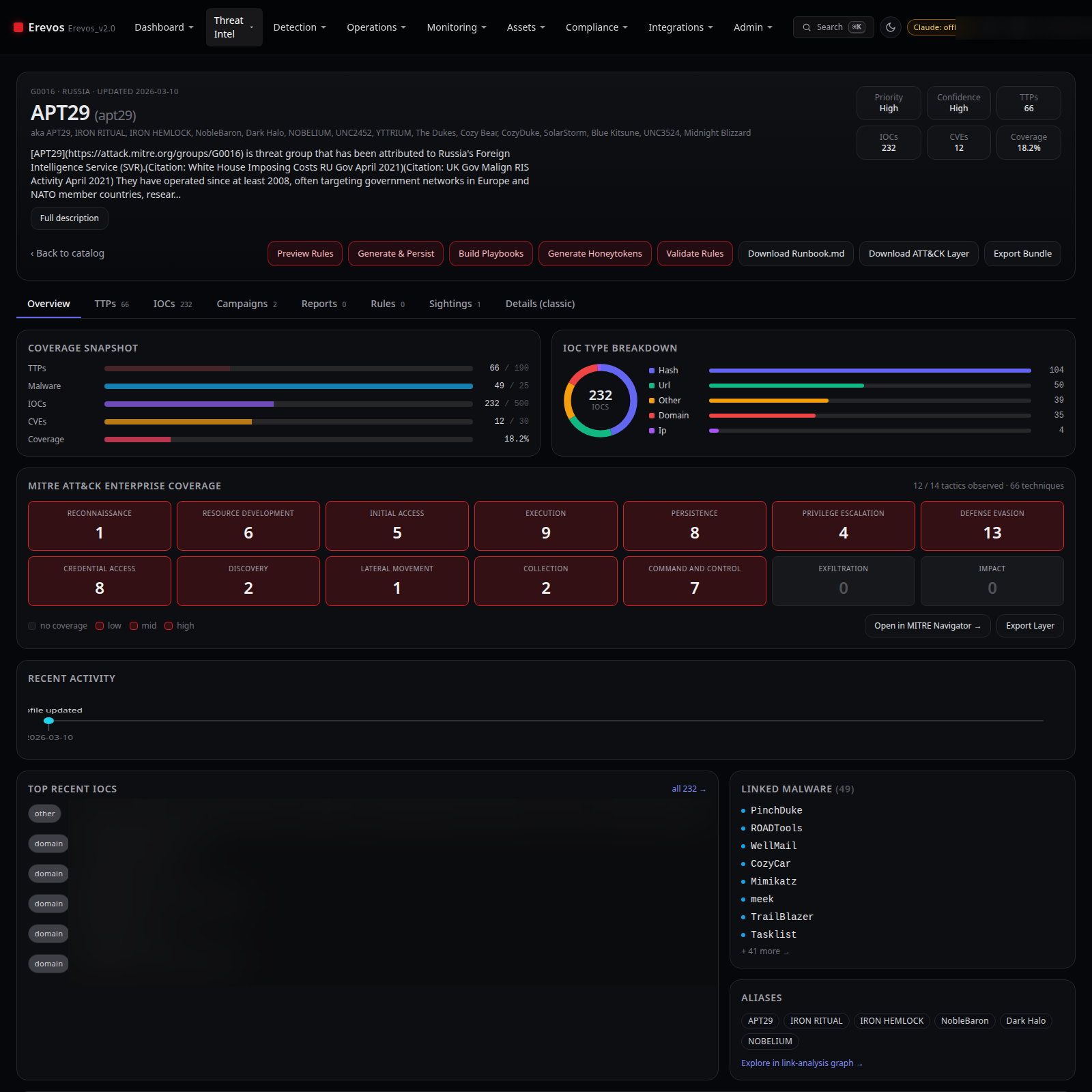Click the Command and Control tactic card

click(x=695, y=581)
